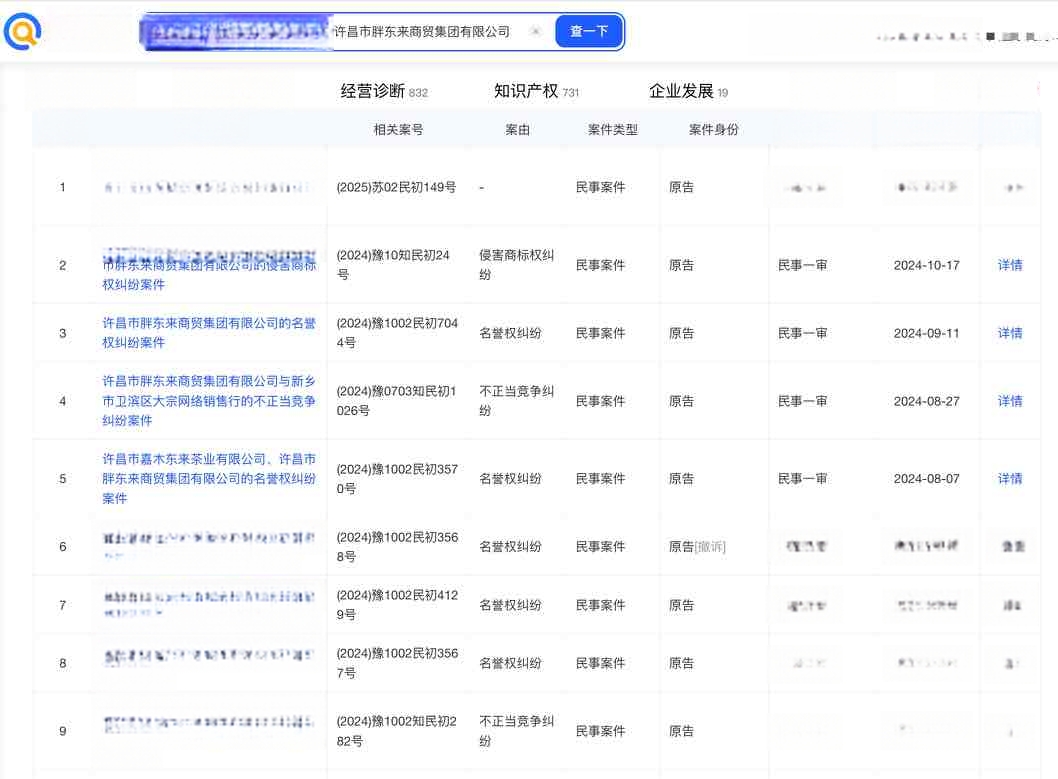Click 名誉权纠纷 cause in row 7
The width and height of the screenshot is (1058, 779).
click(x=510, y=605)
